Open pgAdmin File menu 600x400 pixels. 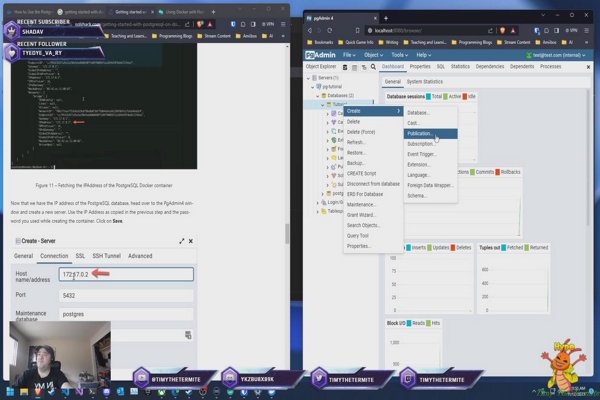(349, 55)
